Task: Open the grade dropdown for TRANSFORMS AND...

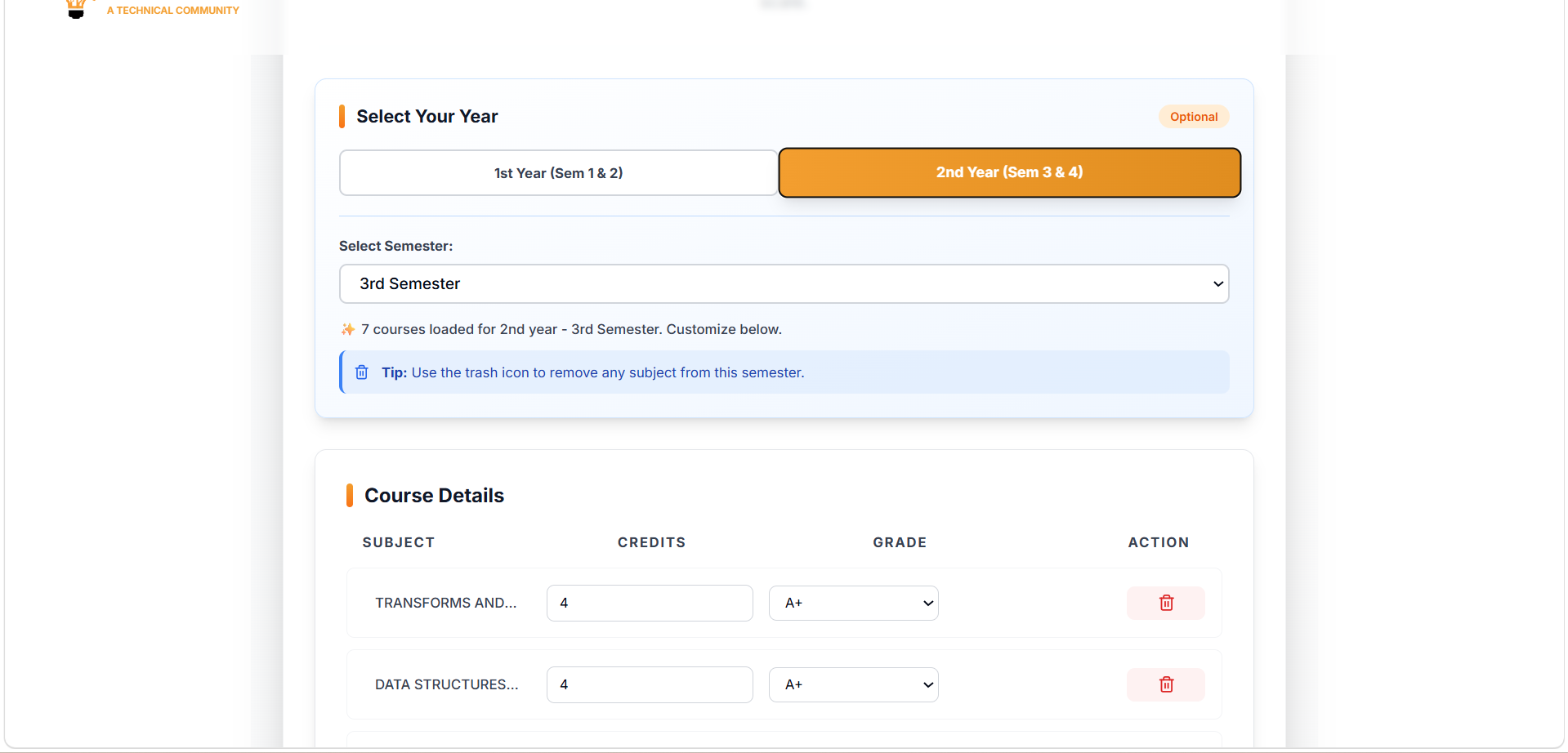Action: click(x=854, y=603)
